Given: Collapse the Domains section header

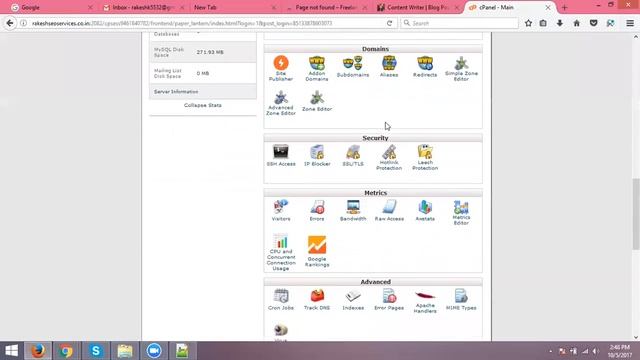Looking at the screenshot, I should pyautogui.click(x=373, y=49).
